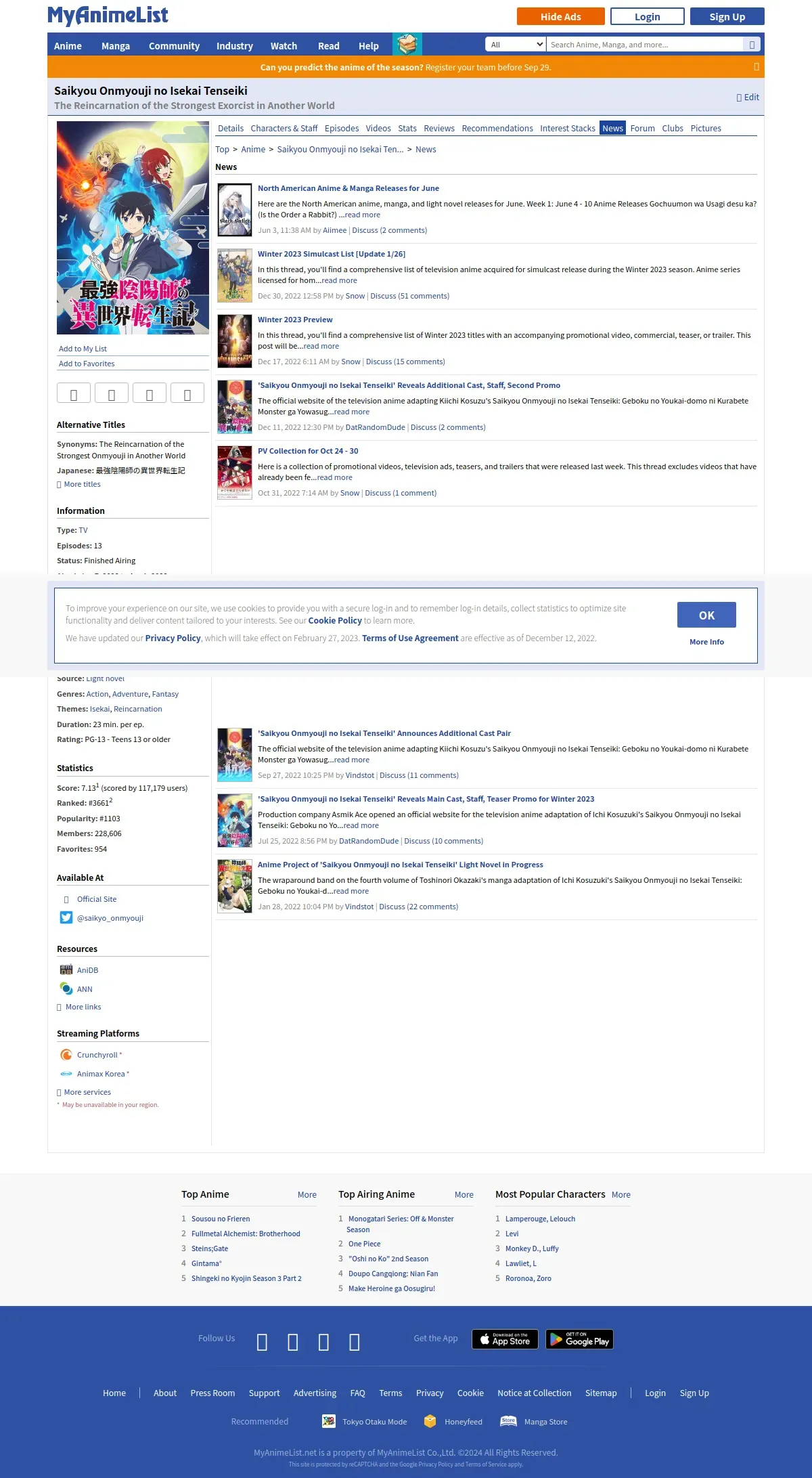Open the stacked books icon in navbar
Image resolution: width=812 pixels, height=1478 pixels.
coord(407,45)
